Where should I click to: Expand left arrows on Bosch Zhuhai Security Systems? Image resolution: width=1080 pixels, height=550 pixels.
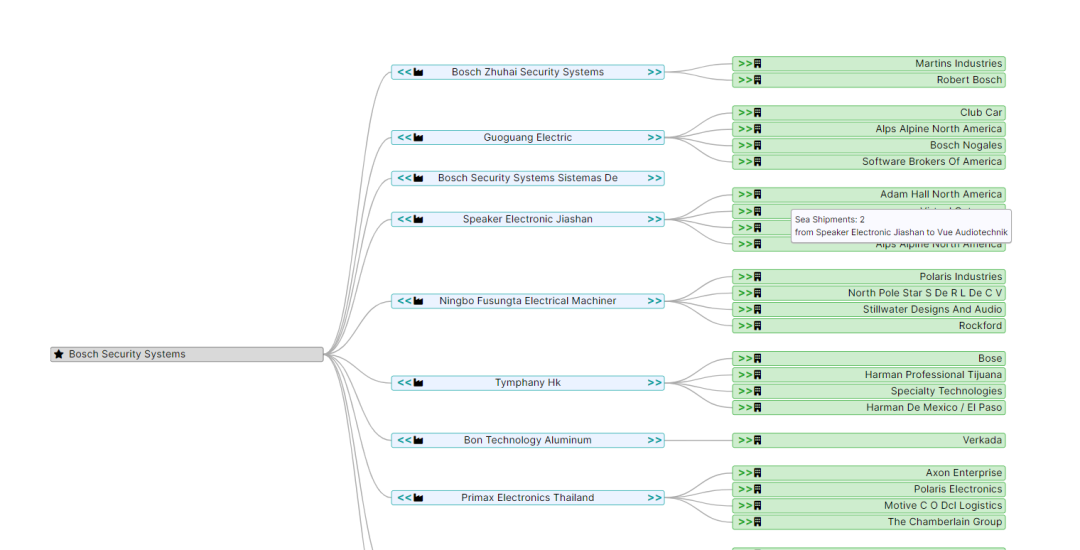click(x=404, y=72)
